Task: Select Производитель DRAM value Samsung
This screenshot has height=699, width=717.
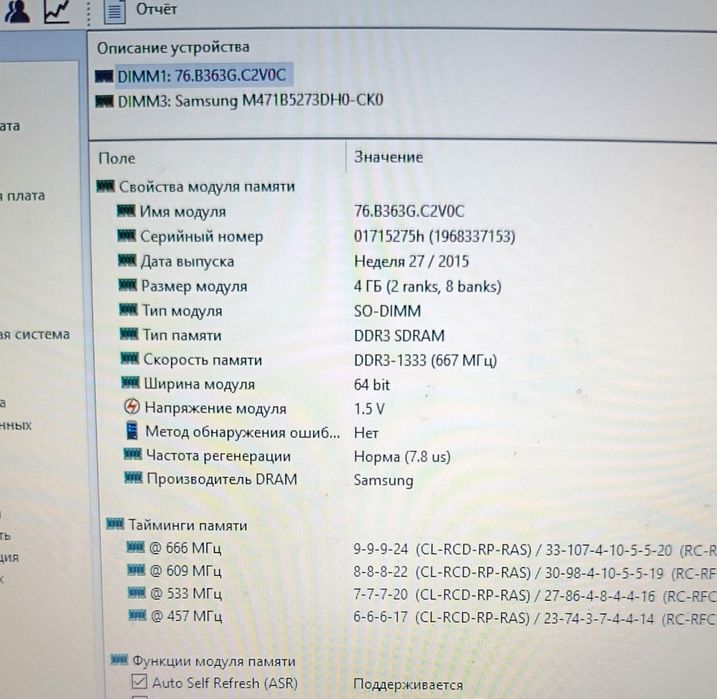Action: point(384,480)
